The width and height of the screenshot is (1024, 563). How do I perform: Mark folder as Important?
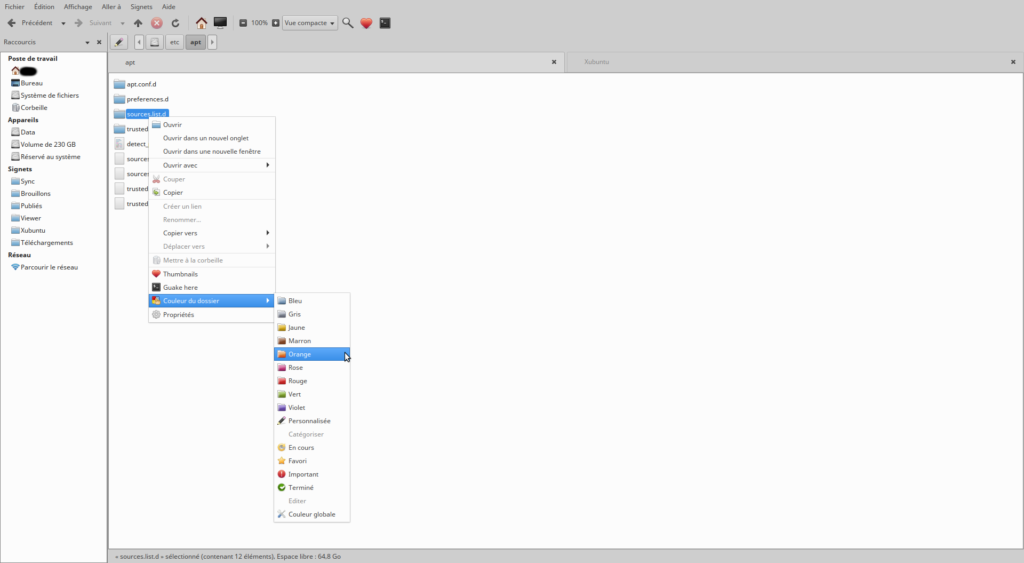pos(312,475)
